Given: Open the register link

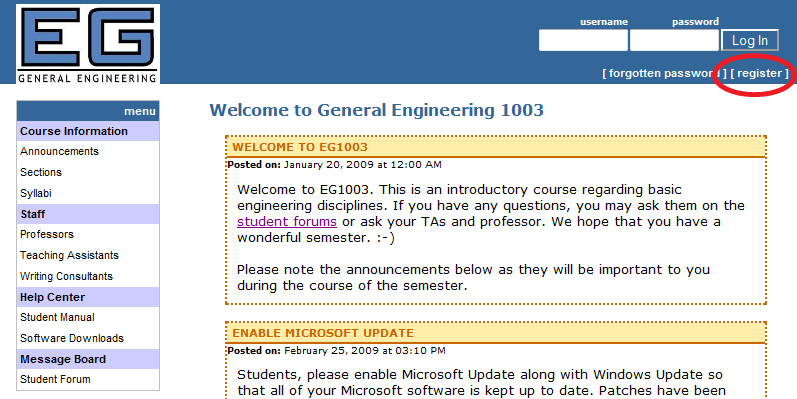Looking at the screenshot, I should [x=759, y=73].
